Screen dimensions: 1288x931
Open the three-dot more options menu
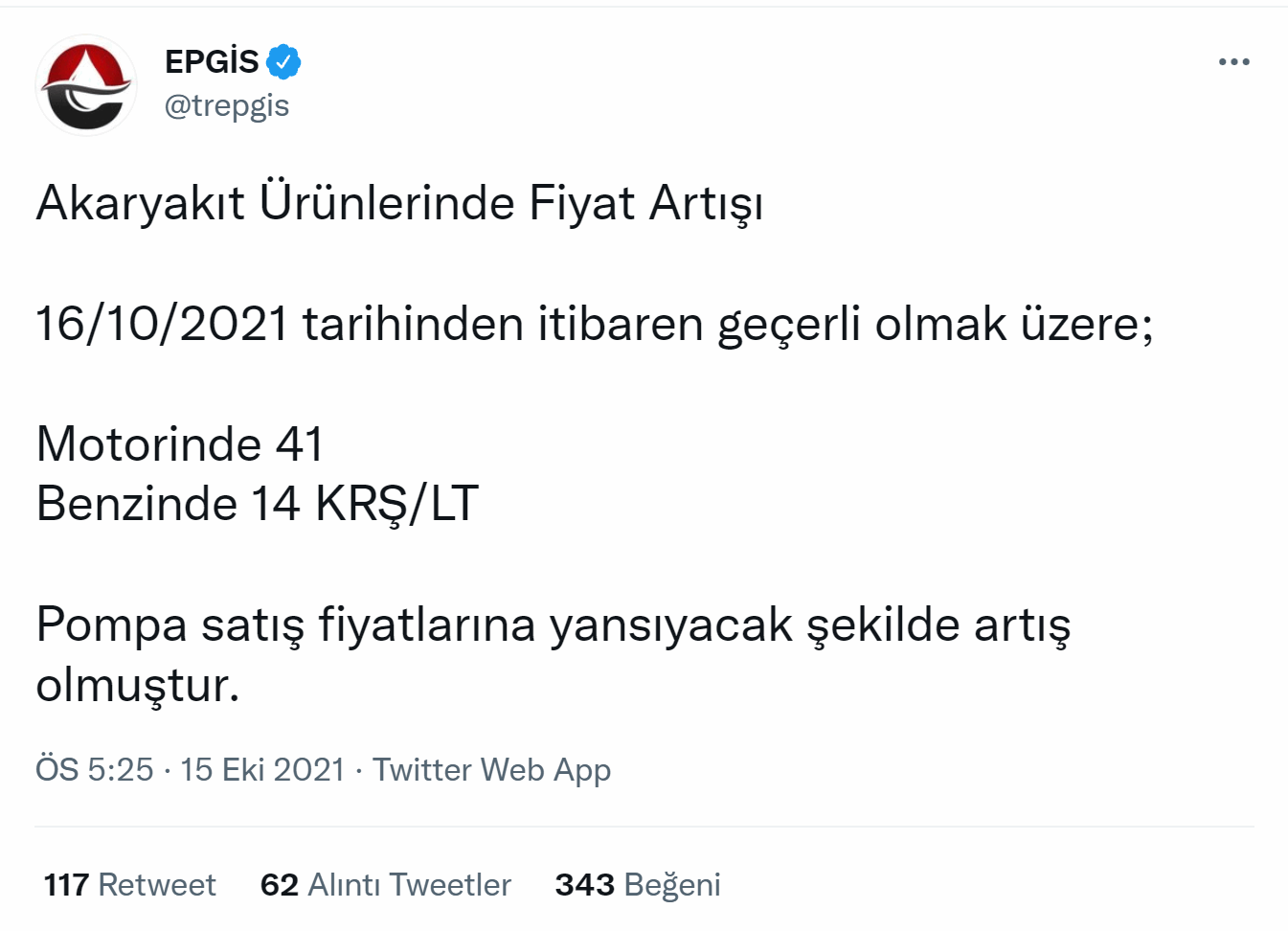[1233, 62]
